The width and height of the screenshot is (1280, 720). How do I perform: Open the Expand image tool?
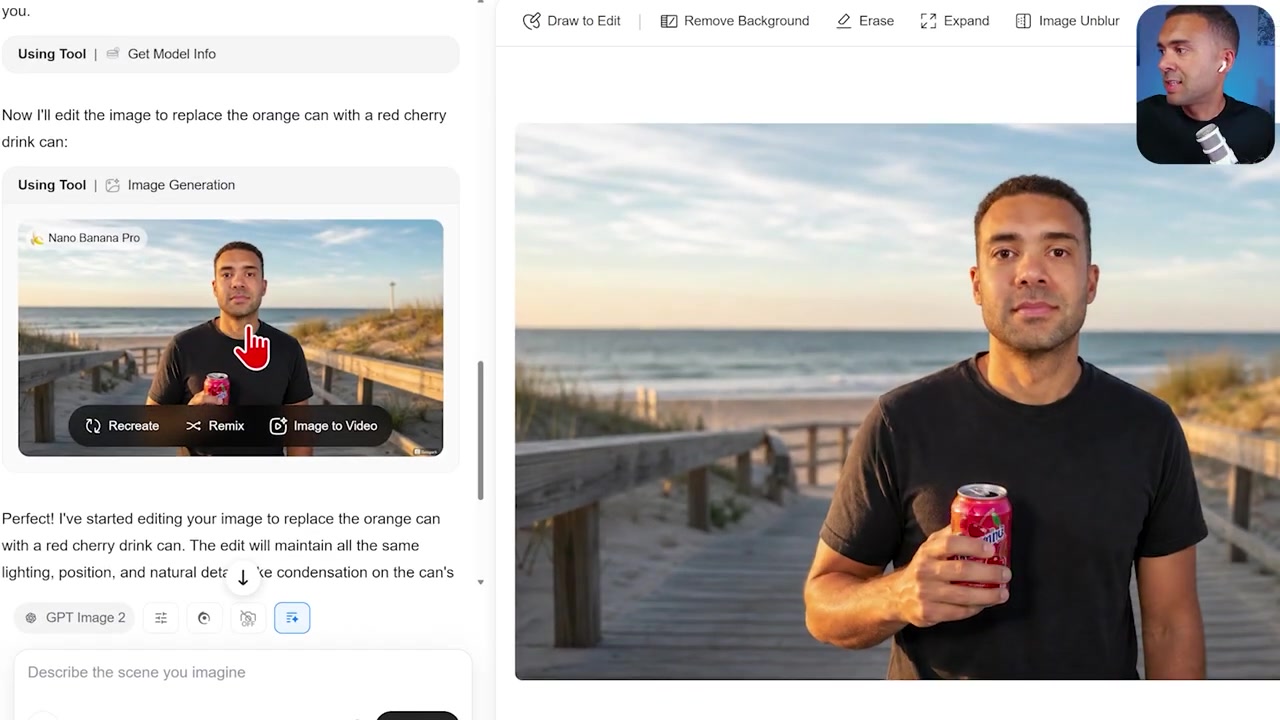click(955, 21)
